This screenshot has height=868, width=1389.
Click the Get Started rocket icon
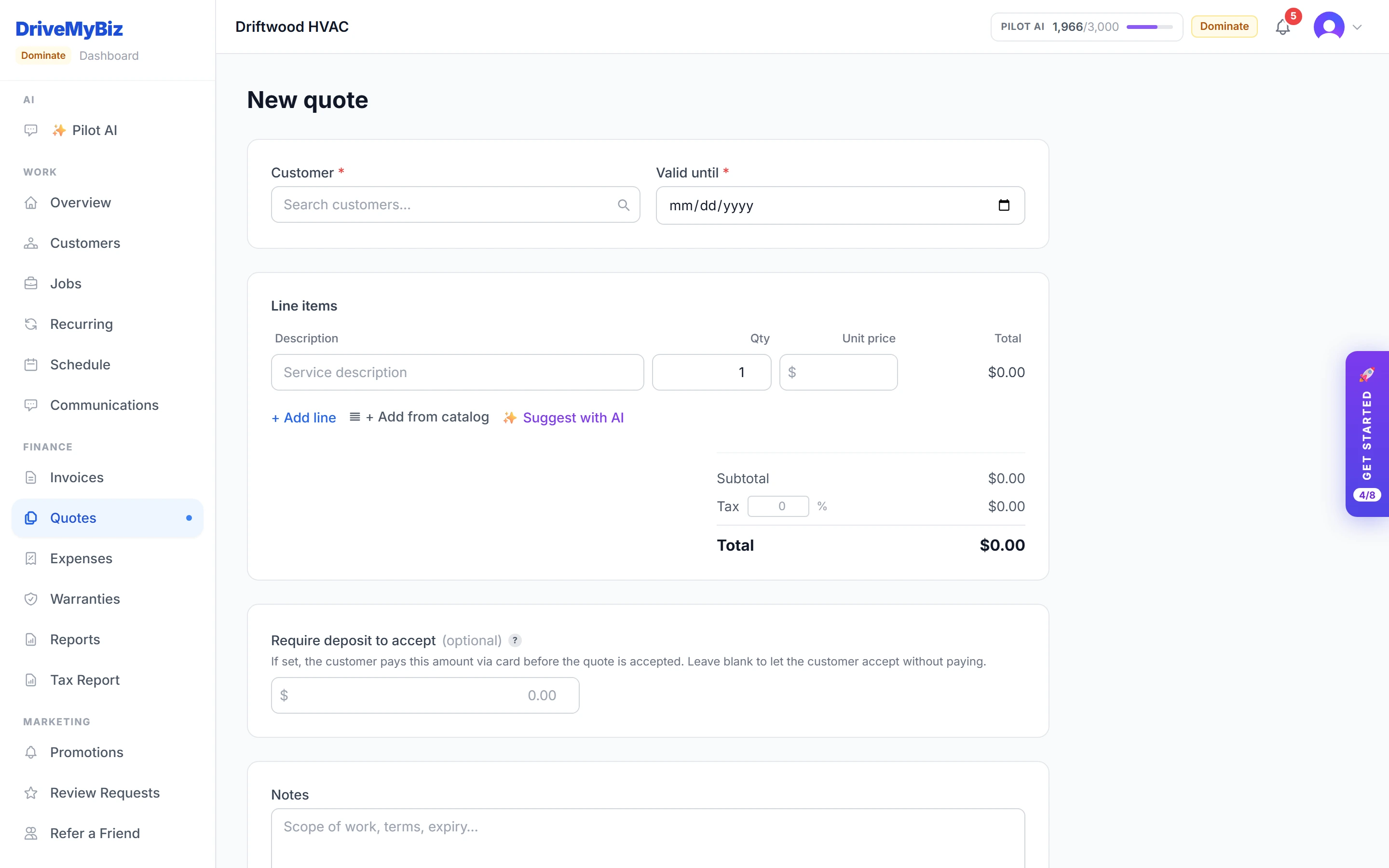(x=1367, y=375)
